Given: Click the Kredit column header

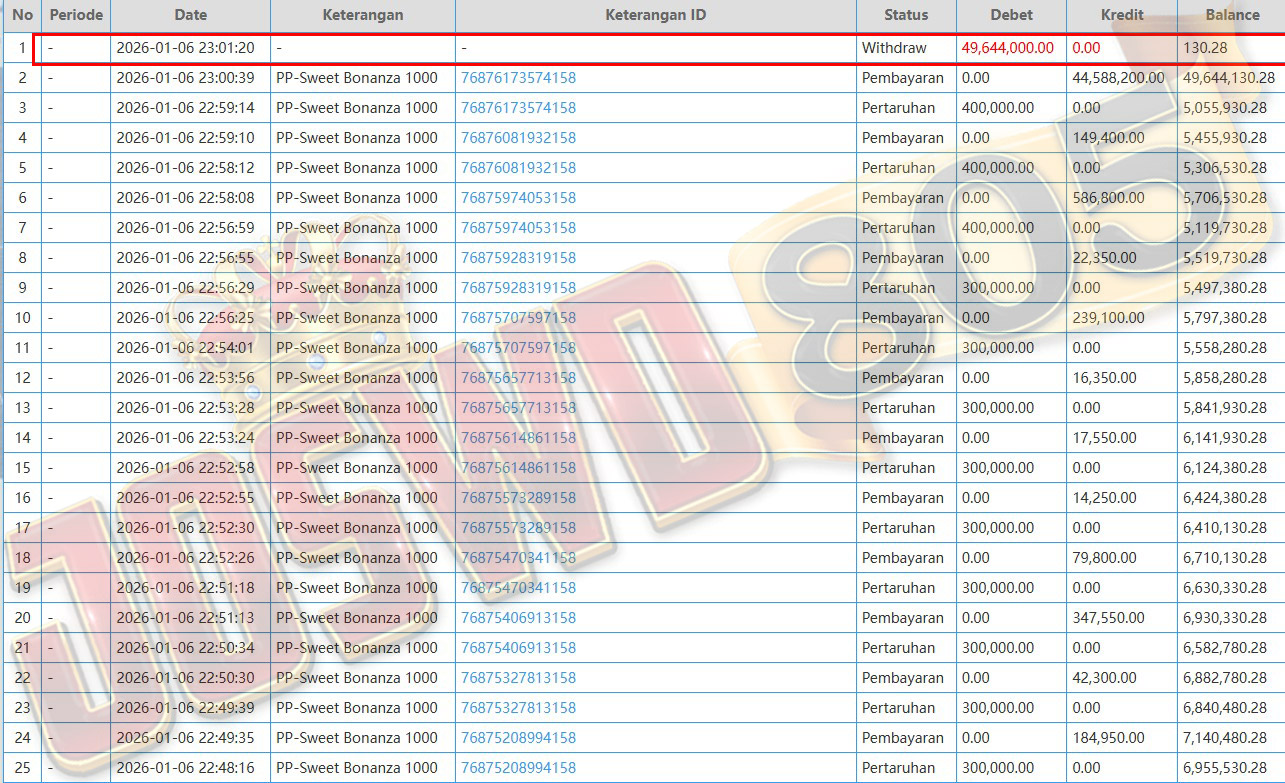Looking at the screenshot, I should [1121, 15].
